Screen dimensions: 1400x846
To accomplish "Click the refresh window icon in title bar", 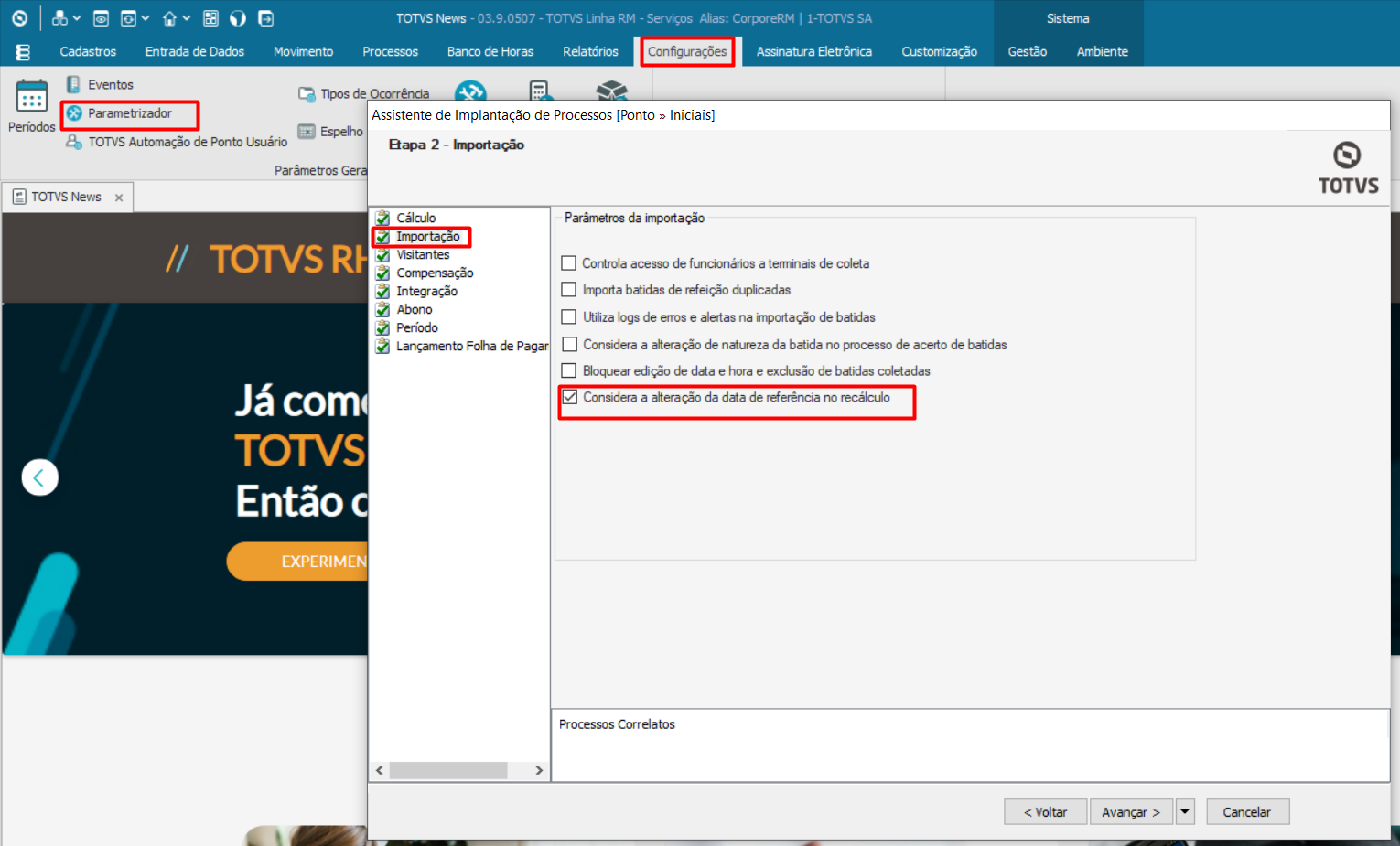I will [128, 18].
